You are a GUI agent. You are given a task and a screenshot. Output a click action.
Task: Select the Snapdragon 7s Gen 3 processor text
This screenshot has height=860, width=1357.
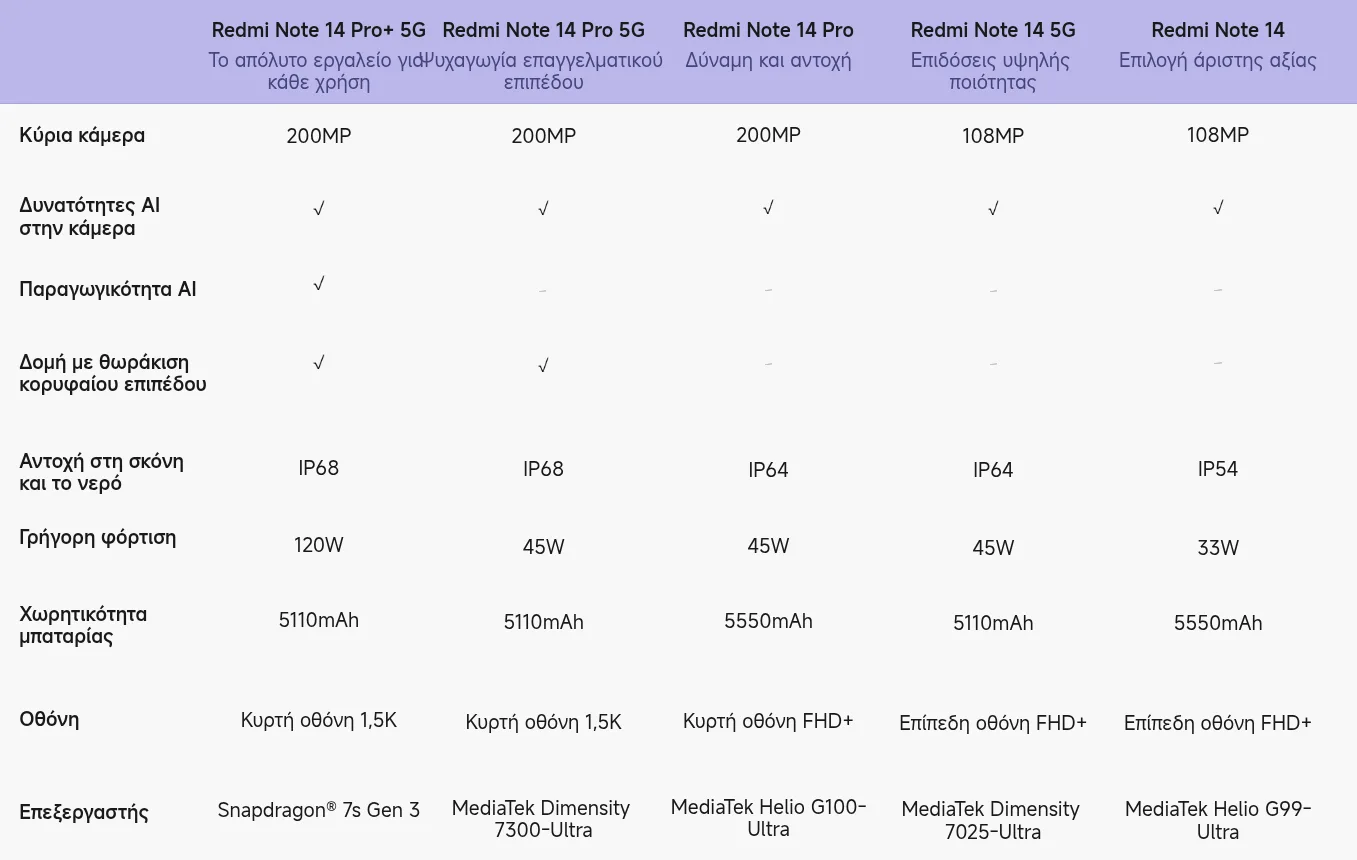pos(319,810)
